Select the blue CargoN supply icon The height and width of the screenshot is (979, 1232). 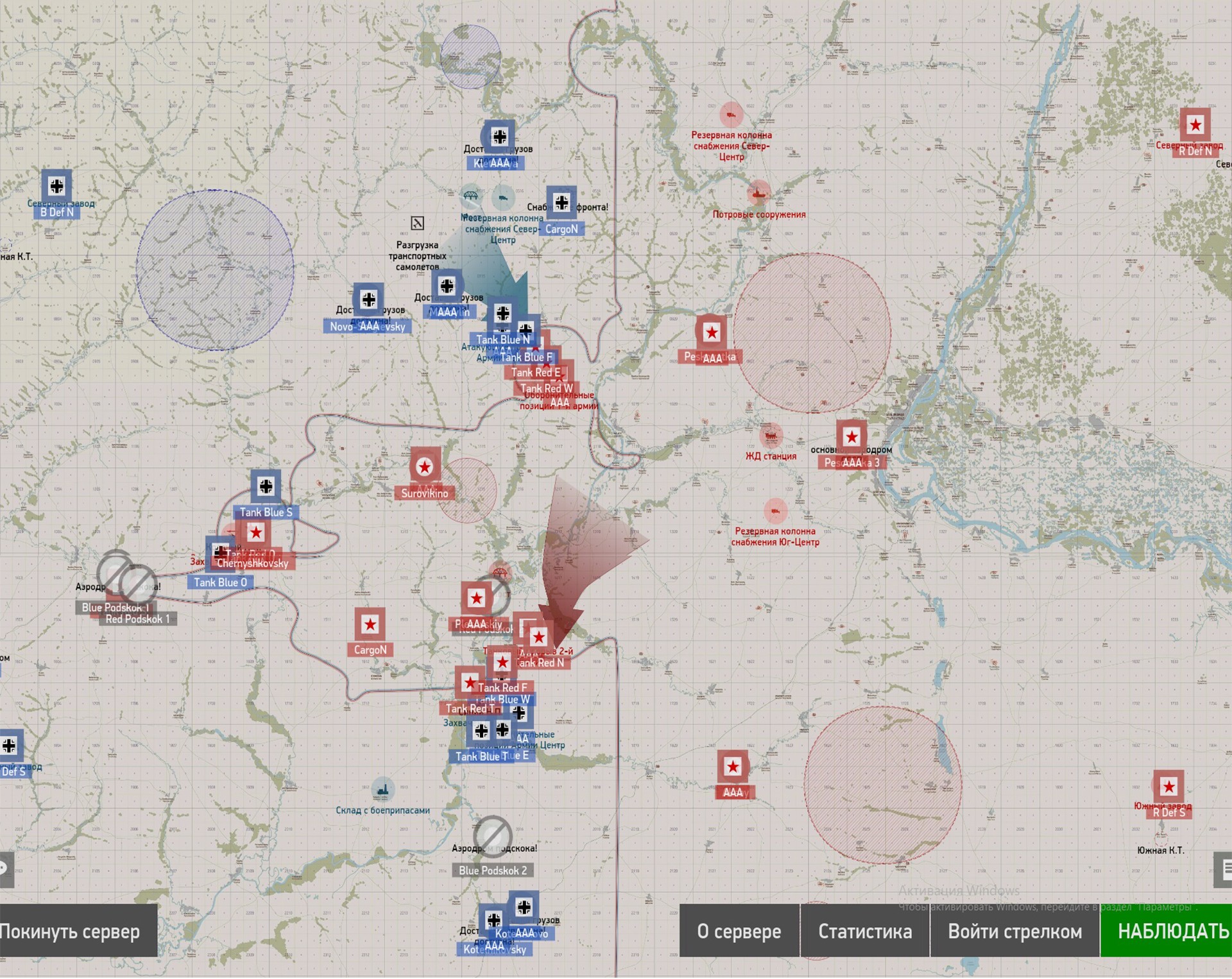click(x=561, y=203)
